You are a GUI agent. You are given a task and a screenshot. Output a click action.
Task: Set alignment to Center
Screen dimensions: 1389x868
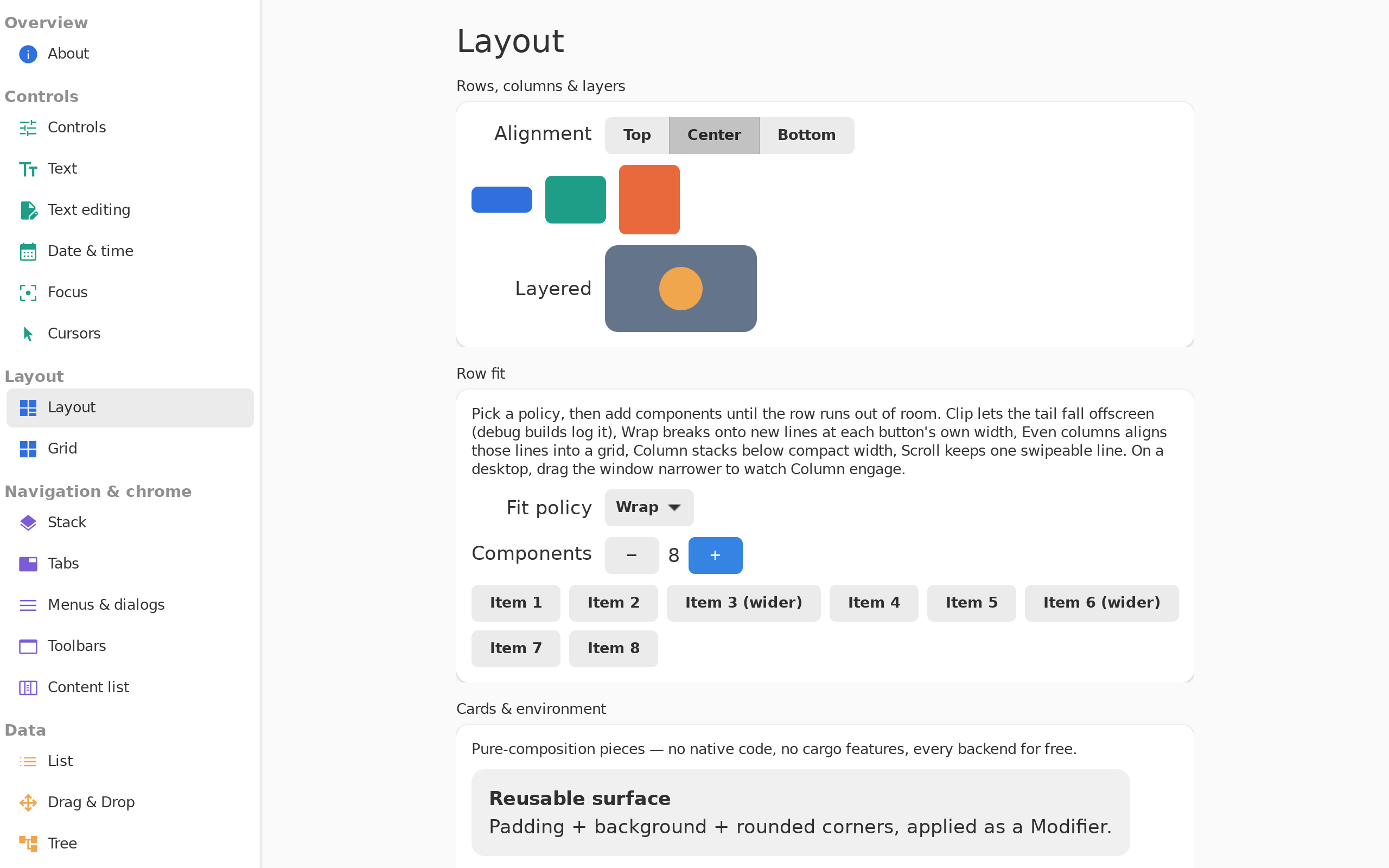pos(714,136)
